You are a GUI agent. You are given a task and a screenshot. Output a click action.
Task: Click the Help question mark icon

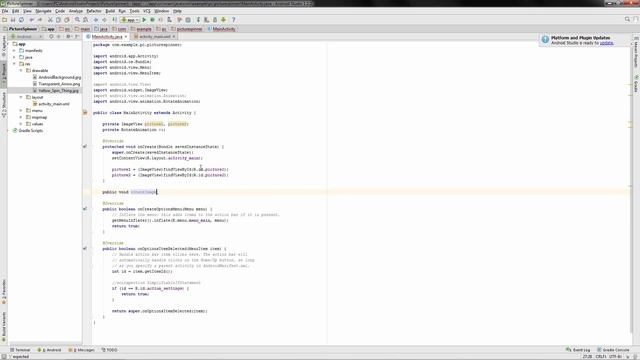tap(233, 20)
